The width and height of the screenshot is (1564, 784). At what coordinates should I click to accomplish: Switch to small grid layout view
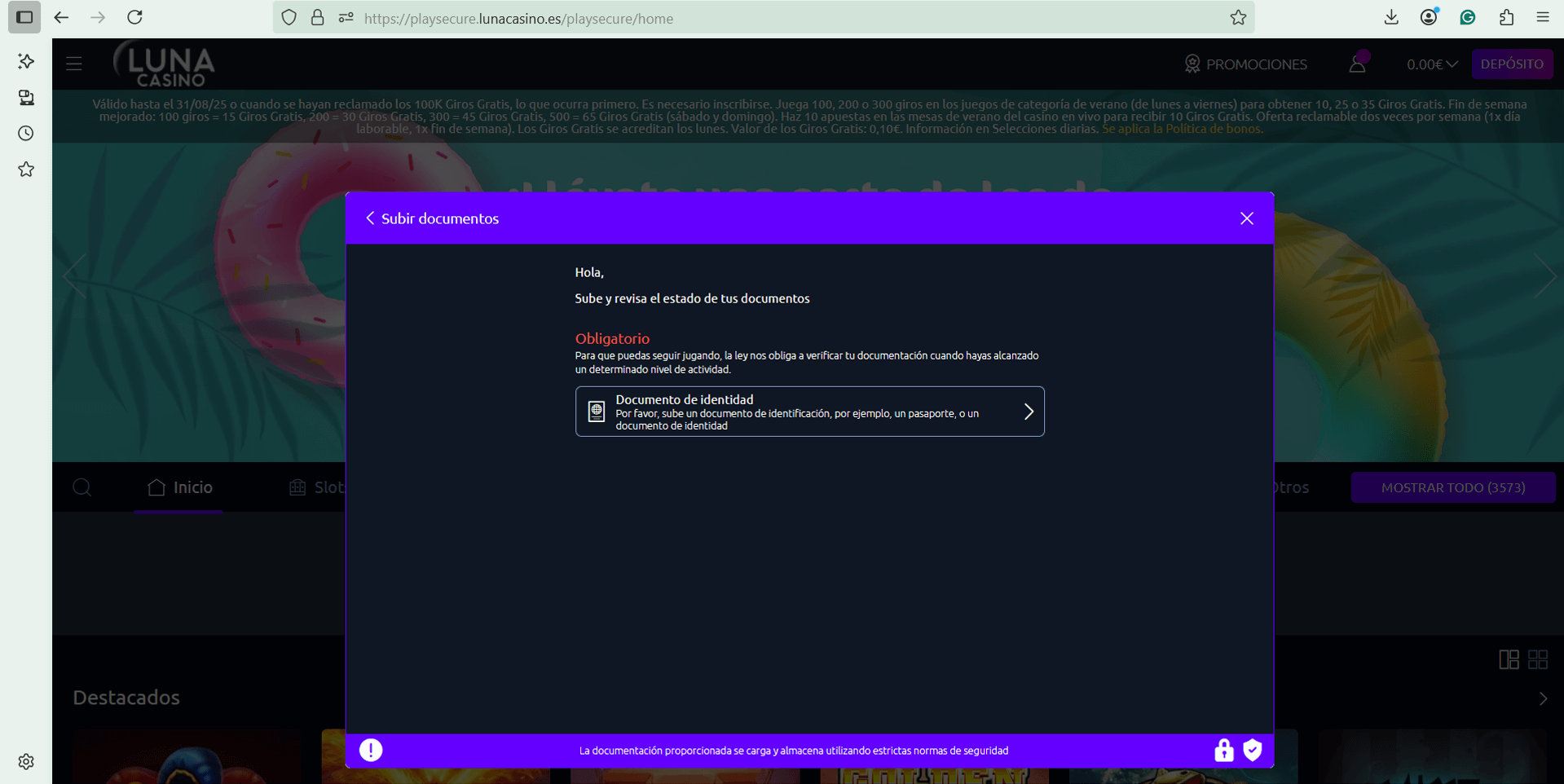(1538, 659)
